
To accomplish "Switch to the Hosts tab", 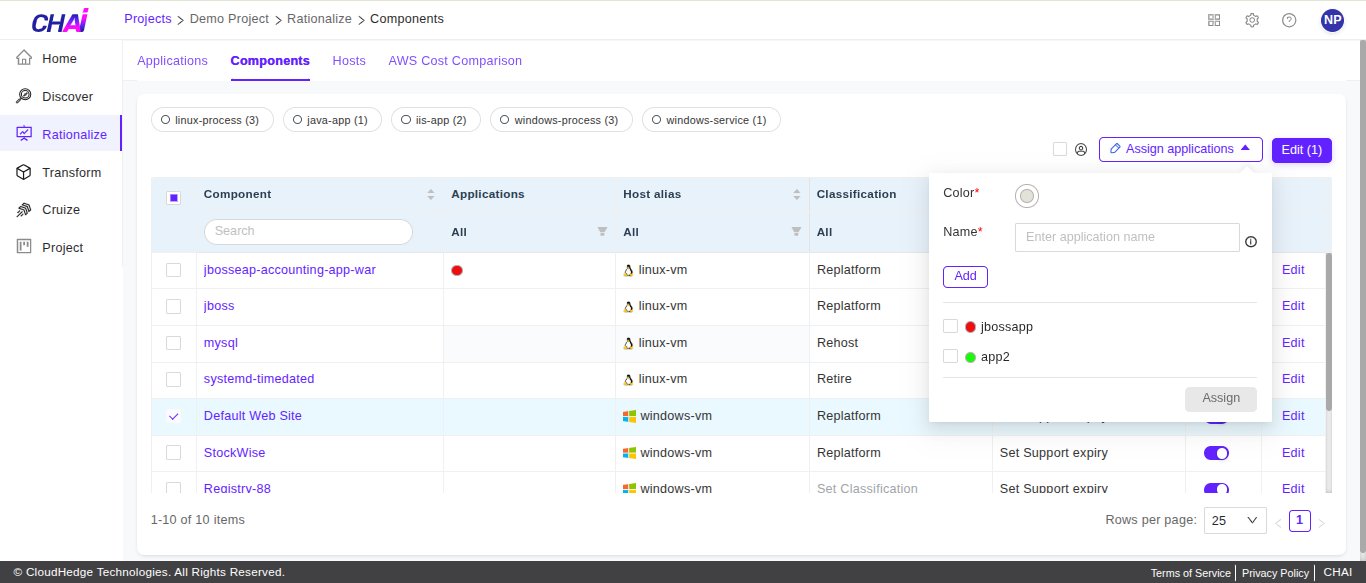I will click(x=349, y=61).
